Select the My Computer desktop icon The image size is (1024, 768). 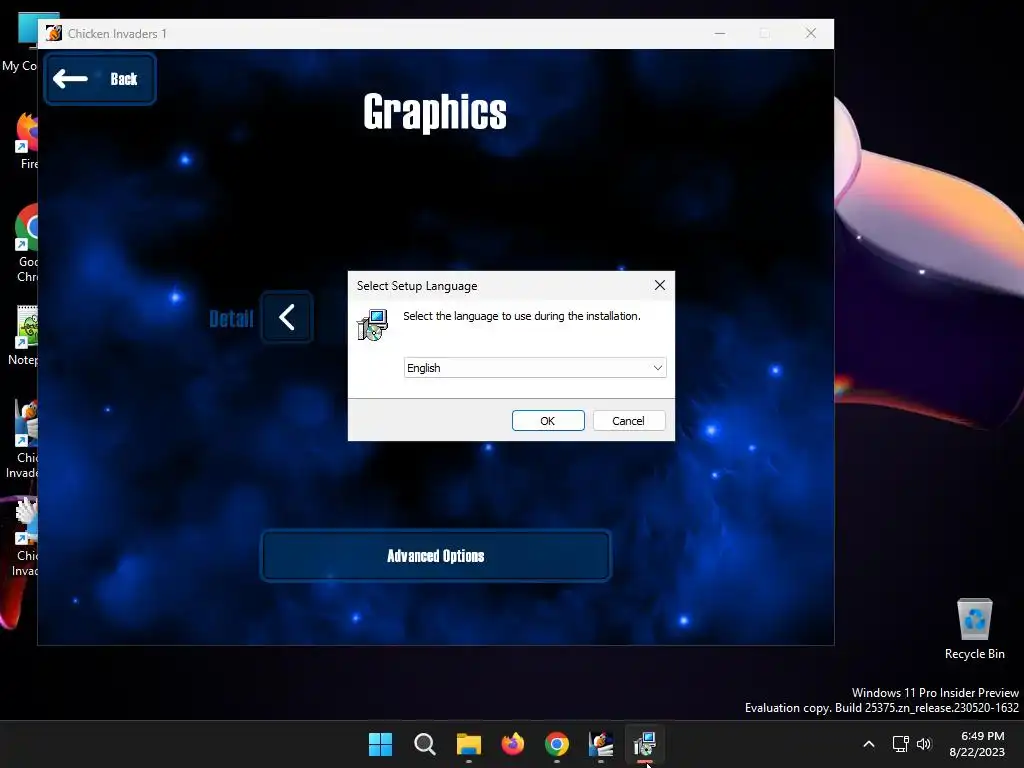pos(20,43)
